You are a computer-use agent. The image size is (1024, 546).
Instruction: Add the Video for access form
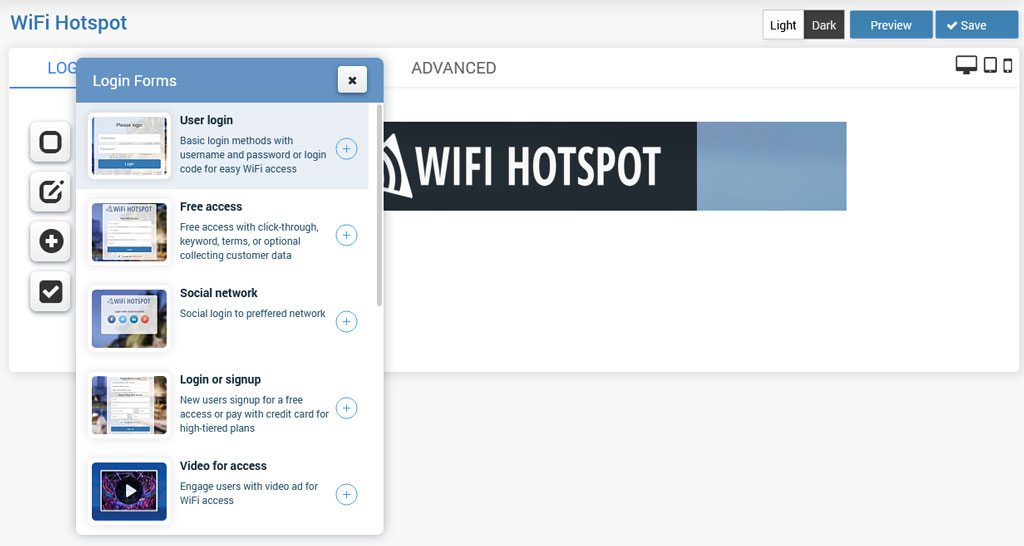[346, 494]
